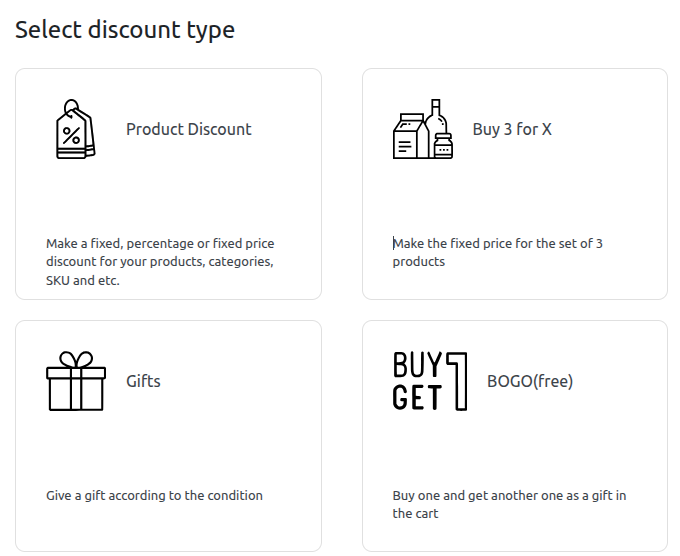This screenshot has width=680, height=556.
Task: Click the gift box icon
Action: 75,381
